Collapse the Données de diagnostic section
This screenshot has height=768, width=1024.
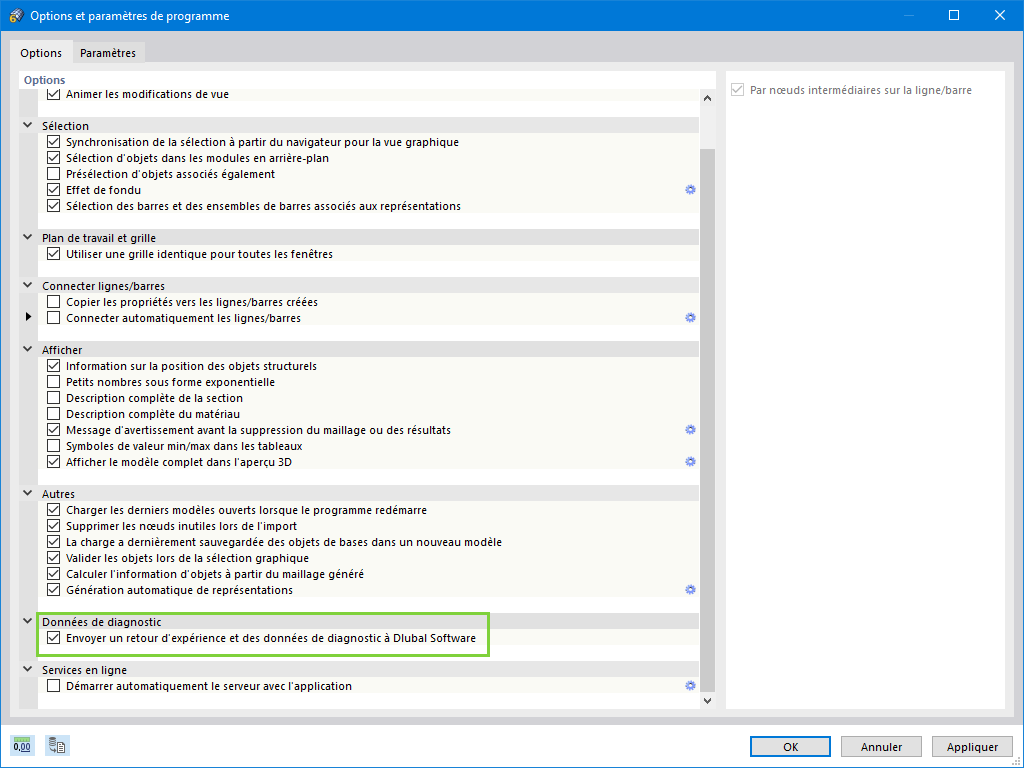pos(27,622)
